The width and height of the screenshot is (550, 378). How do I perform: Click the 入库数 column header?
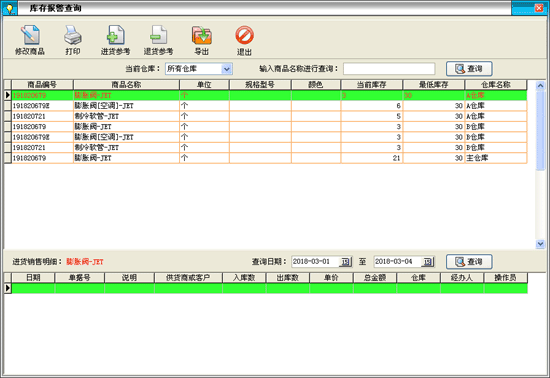(244, 278)
